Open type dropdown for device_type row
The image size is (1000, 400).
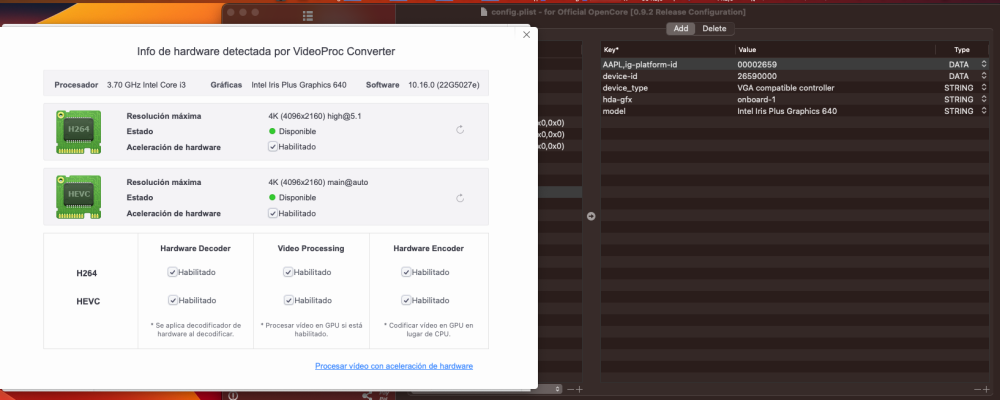point(984,87)
